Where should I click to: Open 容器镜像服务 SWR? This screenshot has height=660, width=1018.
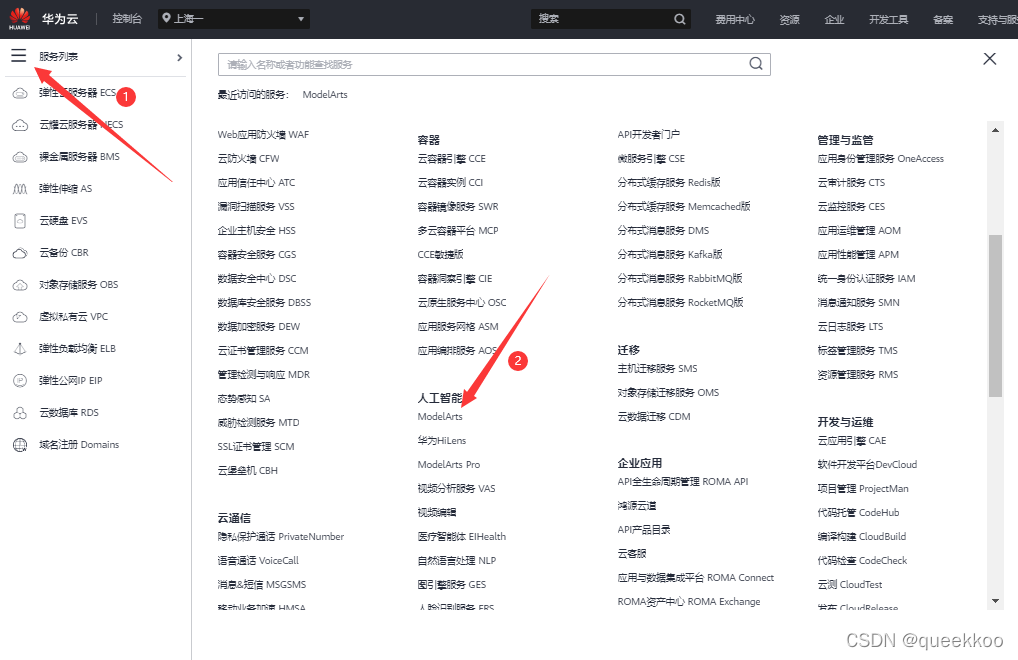[458, 207]
